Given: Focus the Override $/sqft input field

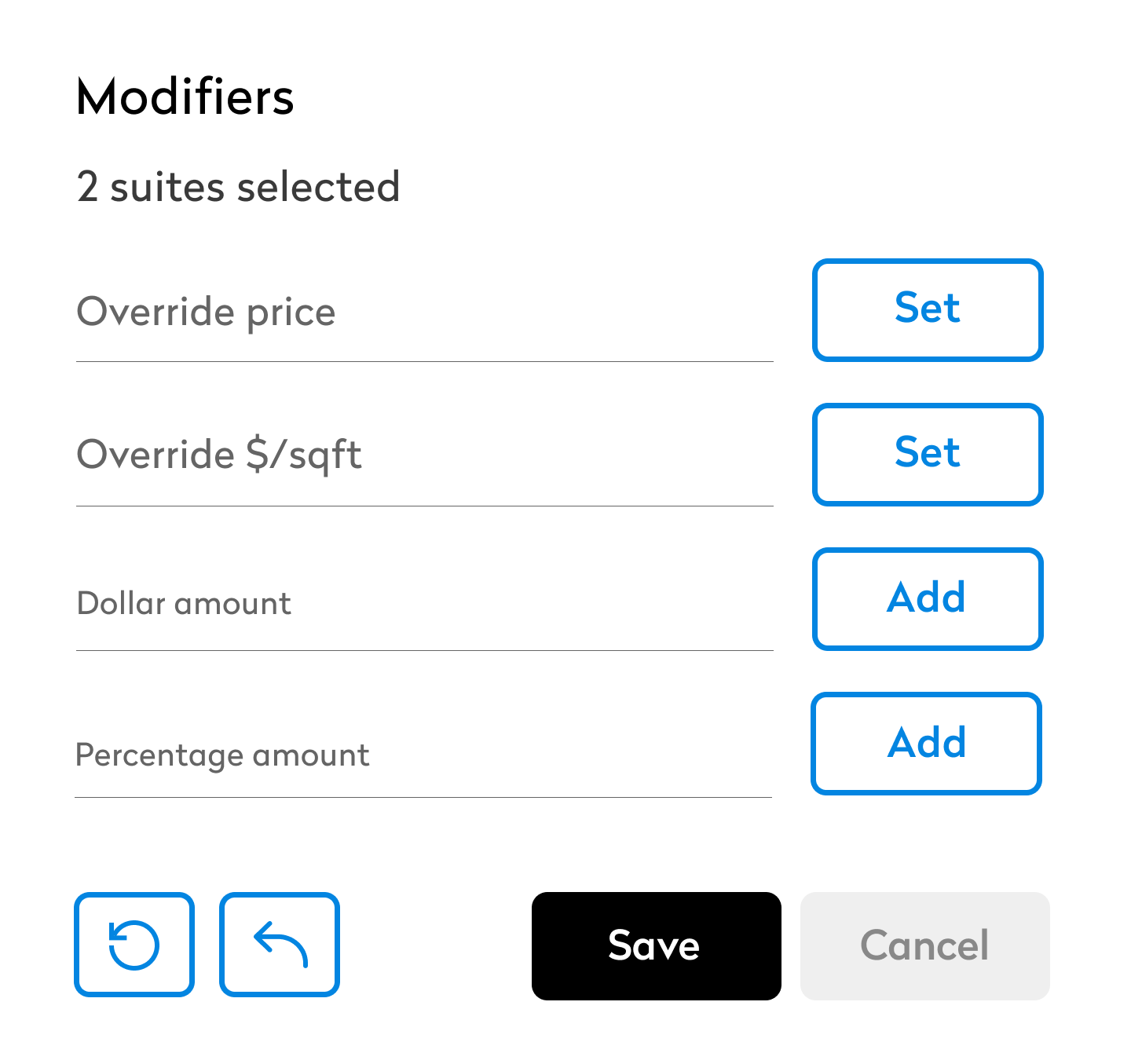Looking at the screenshot, I should pos(424,455).
